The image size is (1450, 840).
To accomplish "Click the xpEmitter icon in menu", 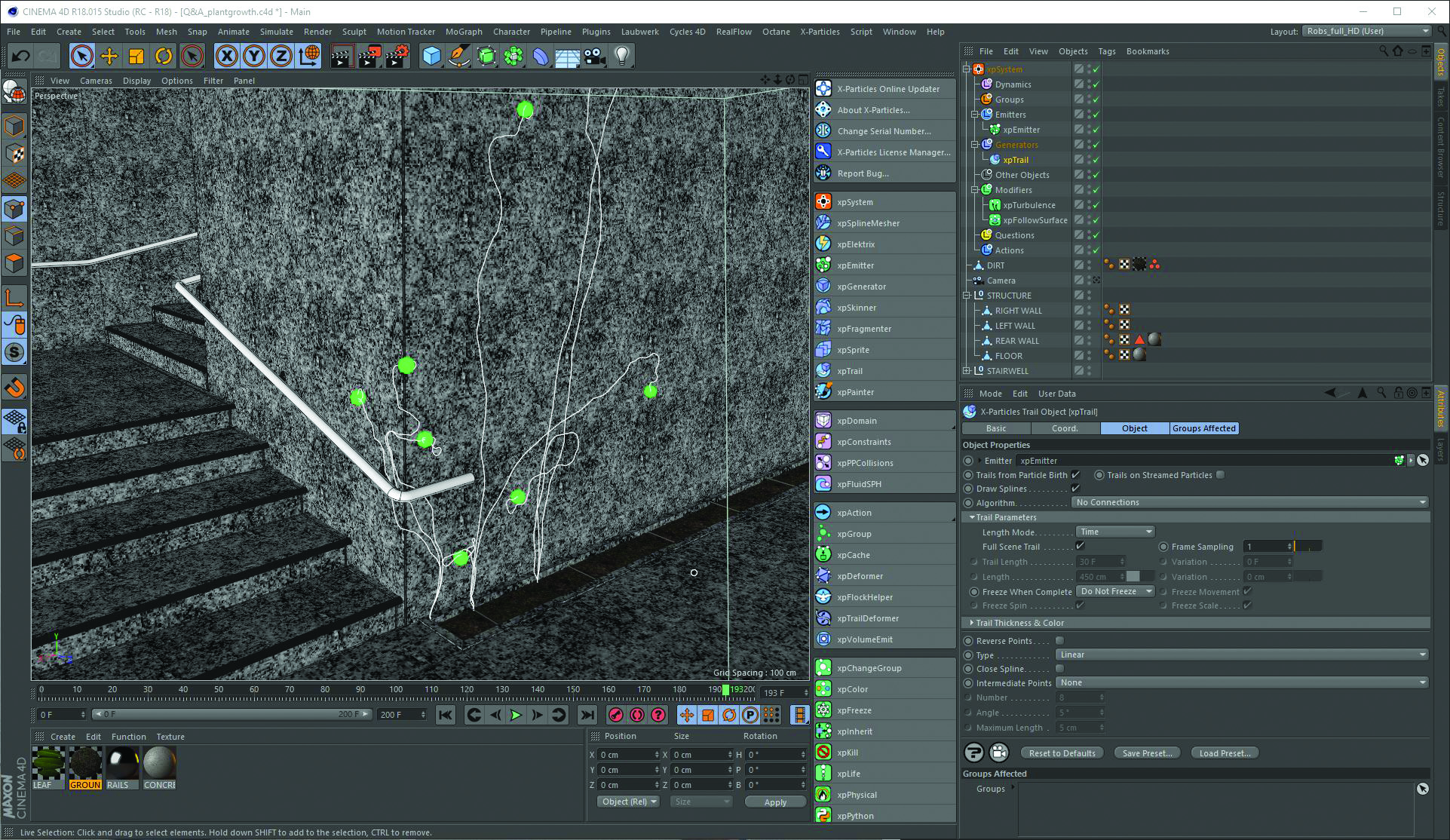I will click(826, 265).
